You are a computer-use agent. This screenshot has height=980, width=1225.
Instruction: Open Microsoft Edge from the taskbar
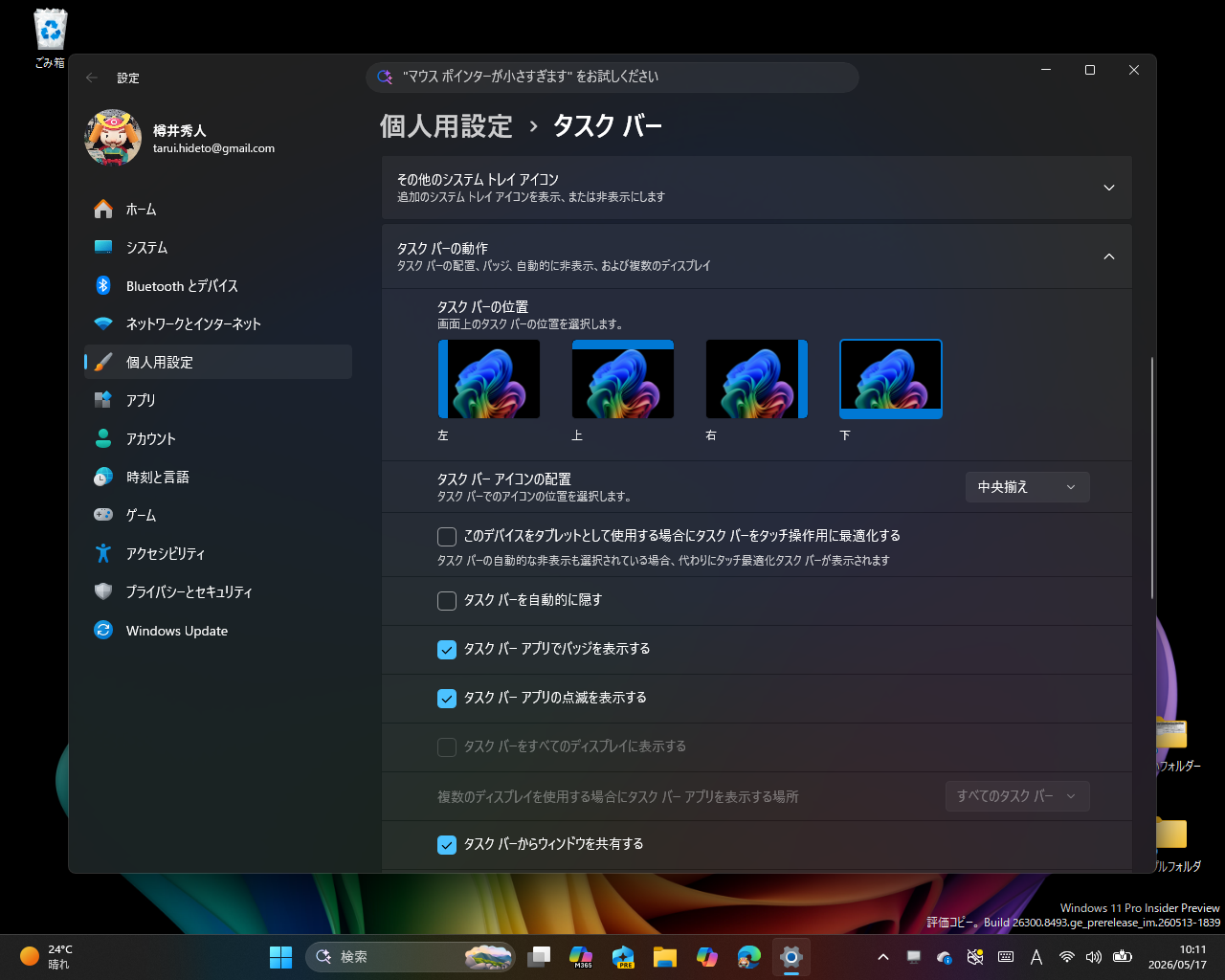(749, 956)
